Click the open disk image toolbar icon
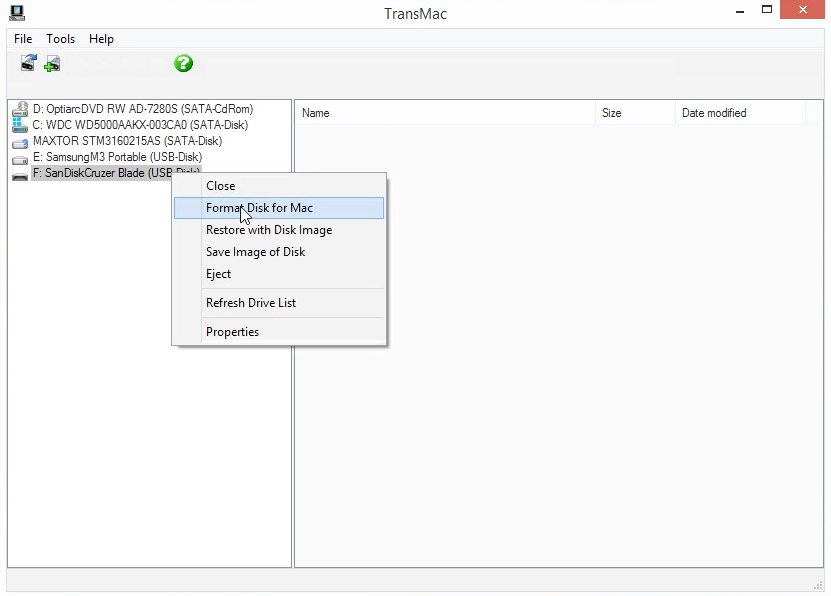The height and width of the screenshot is (596, 831). 52,64
